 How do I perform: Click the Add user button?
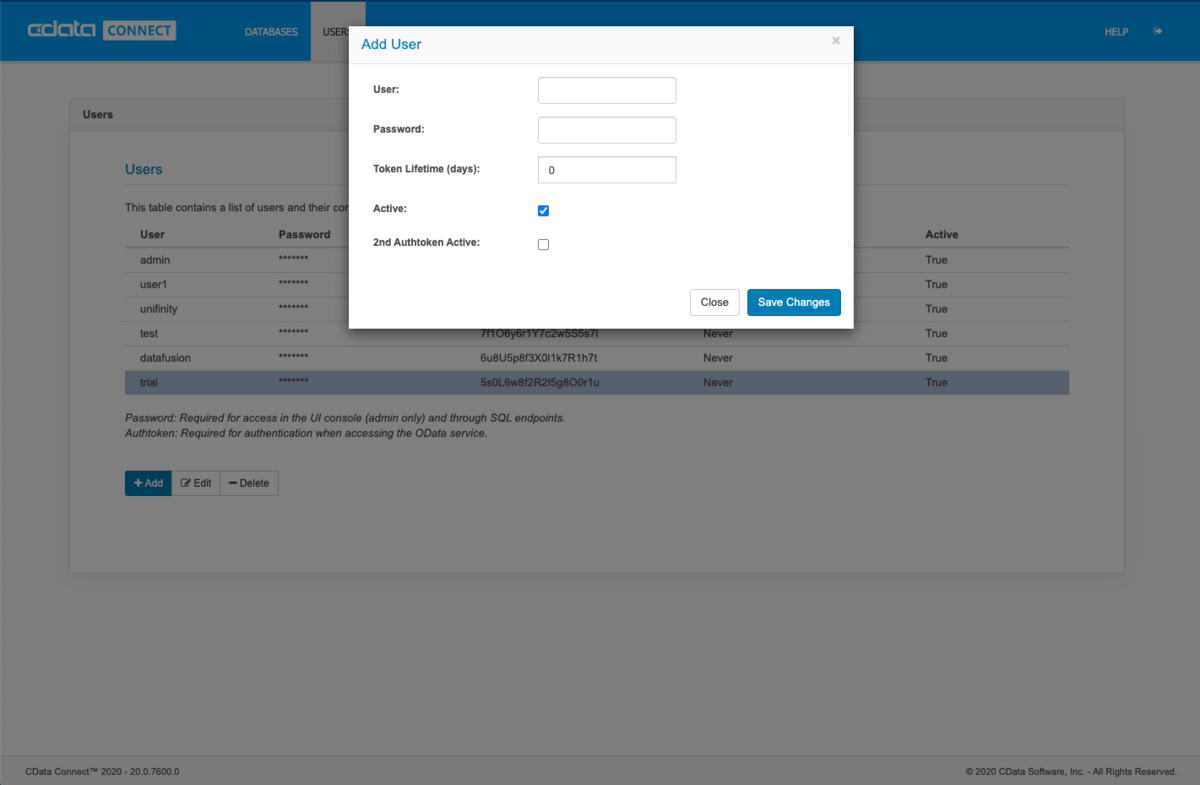[148, 483]
